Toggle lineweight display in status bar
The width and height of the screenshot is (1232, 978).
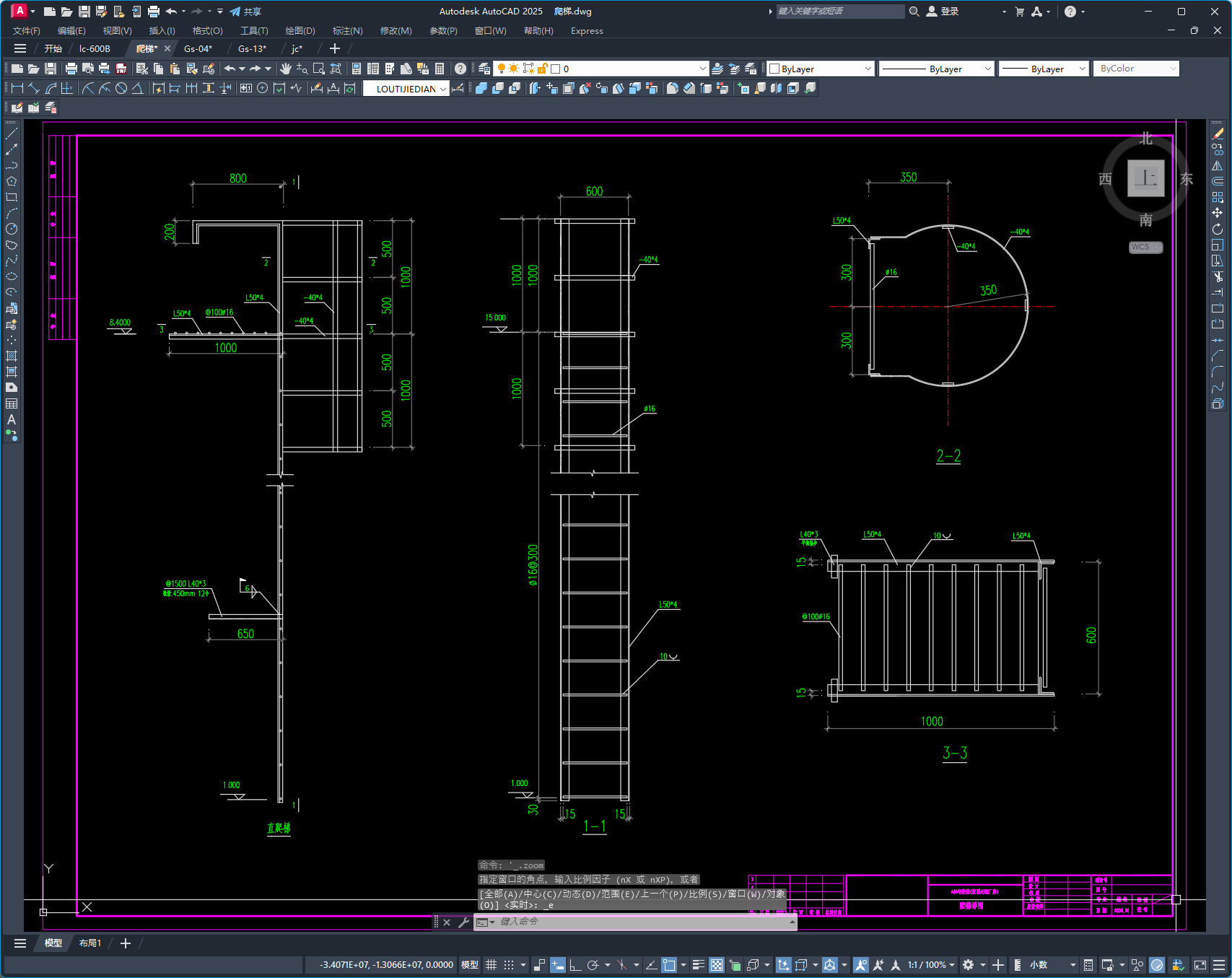click(698, 965)
